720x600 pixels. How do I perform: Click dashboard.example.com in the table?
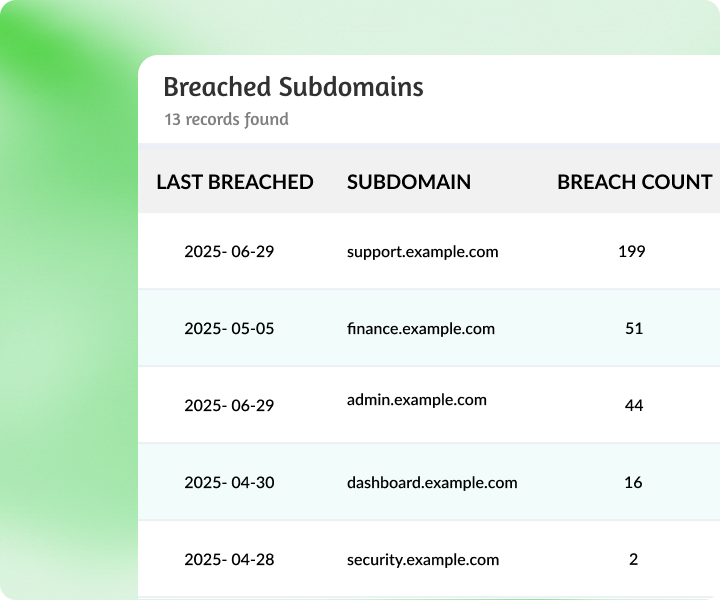[x=432, y=482]
